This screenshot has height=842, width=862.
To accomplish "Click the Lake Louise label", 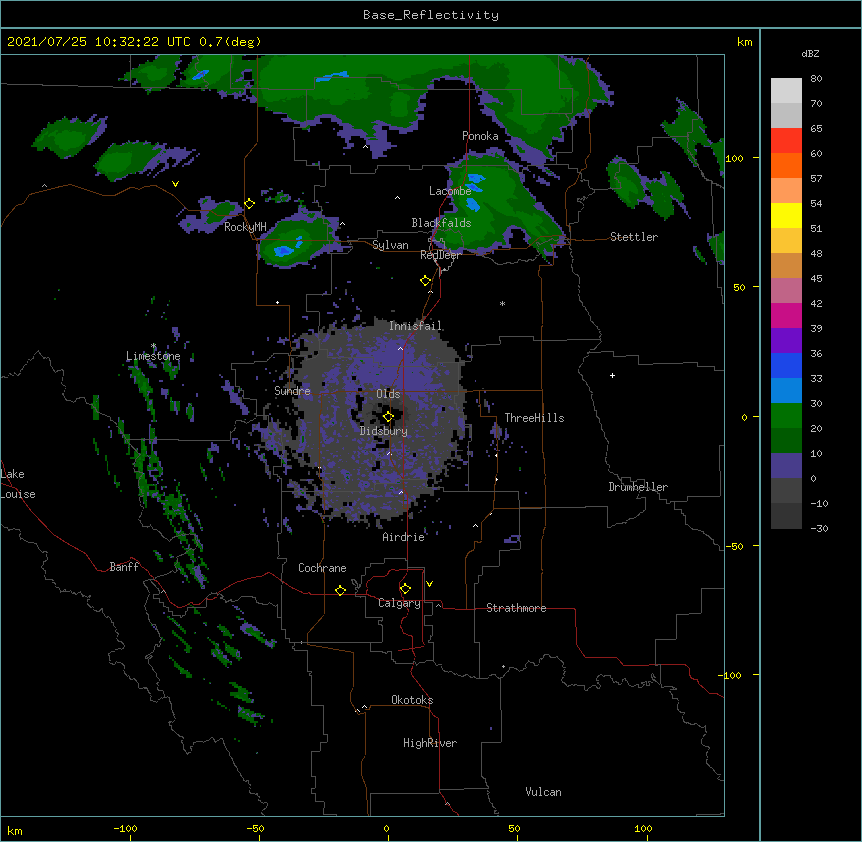I will pyautogui.click(x=18, y=484).
